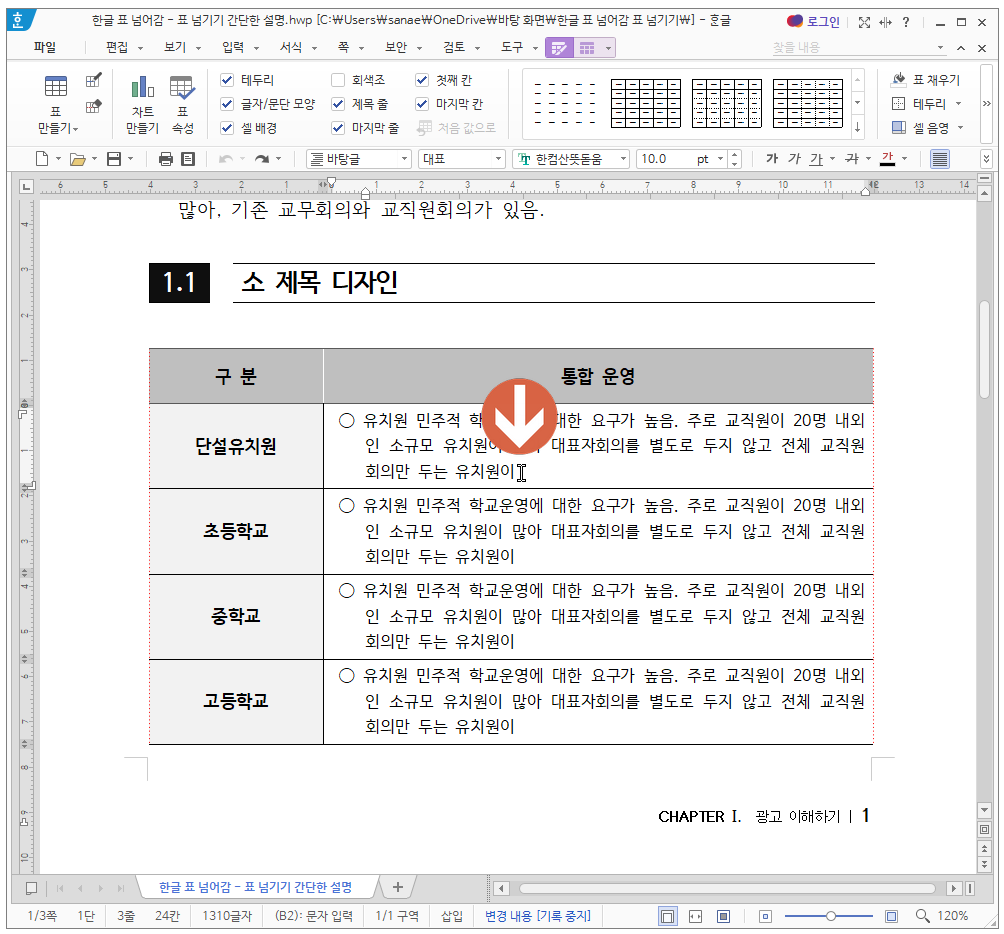This screenshot has width=1004, height=934.
Task: Apply italic 가 formatting
Action: [x=794, y=159]
